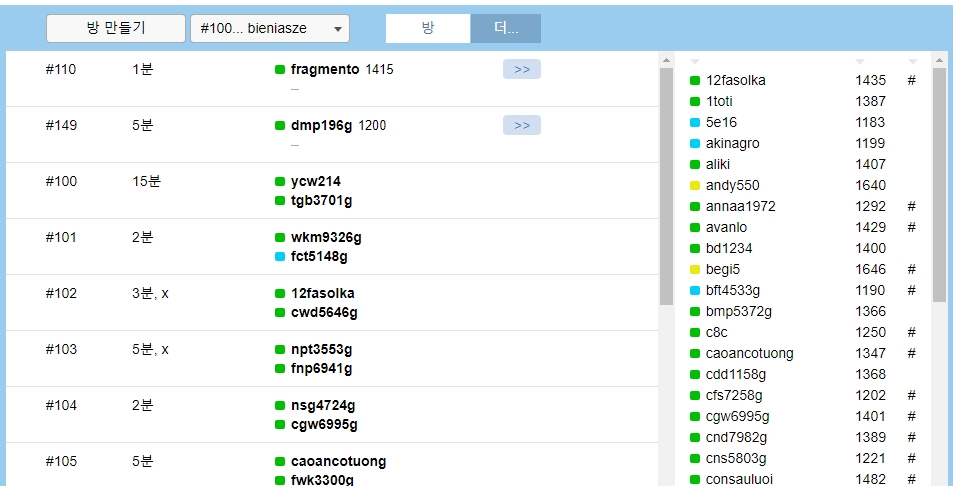Click the # mark in the annaa1972 row

pyautogui.click(x=911, y=207)
